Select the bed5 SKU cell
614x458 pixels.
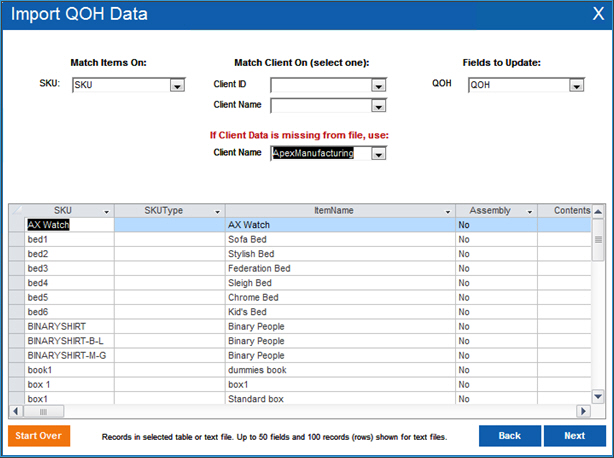point(69,297)
